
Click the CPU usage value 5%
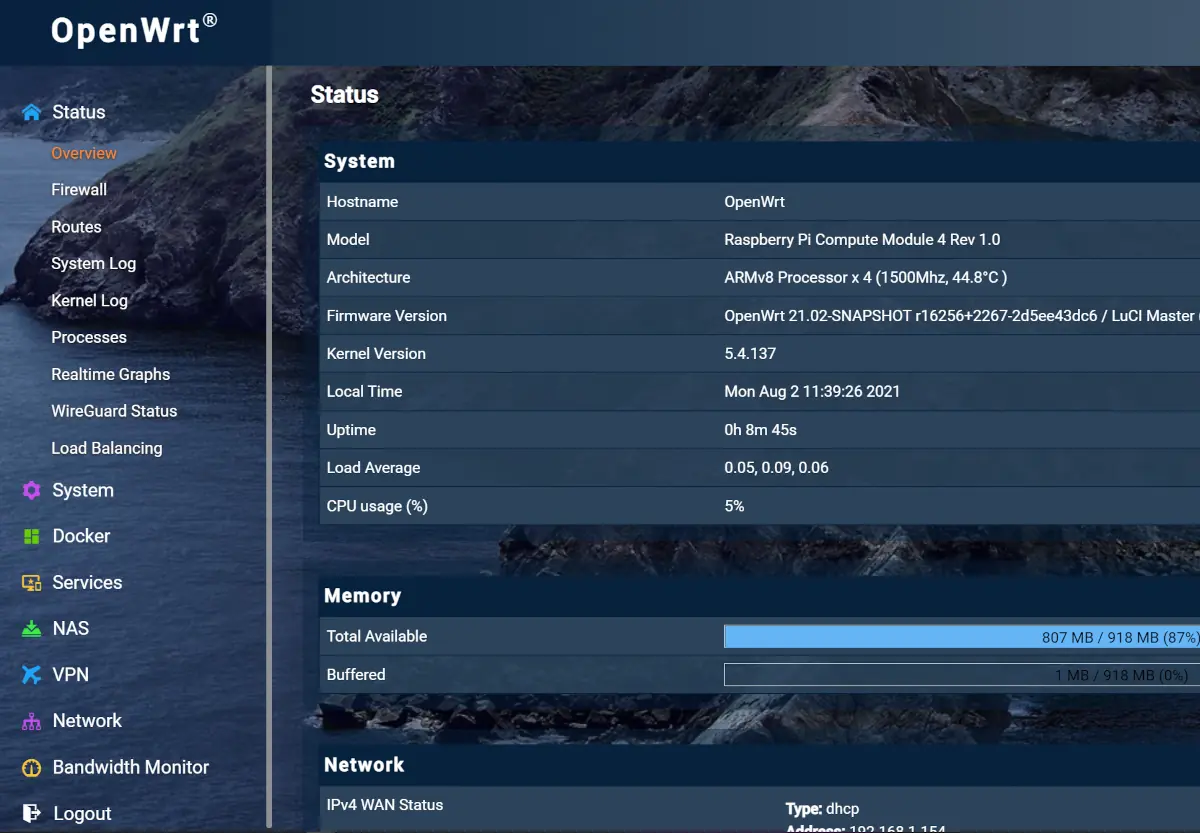click(x=734, y=506)
